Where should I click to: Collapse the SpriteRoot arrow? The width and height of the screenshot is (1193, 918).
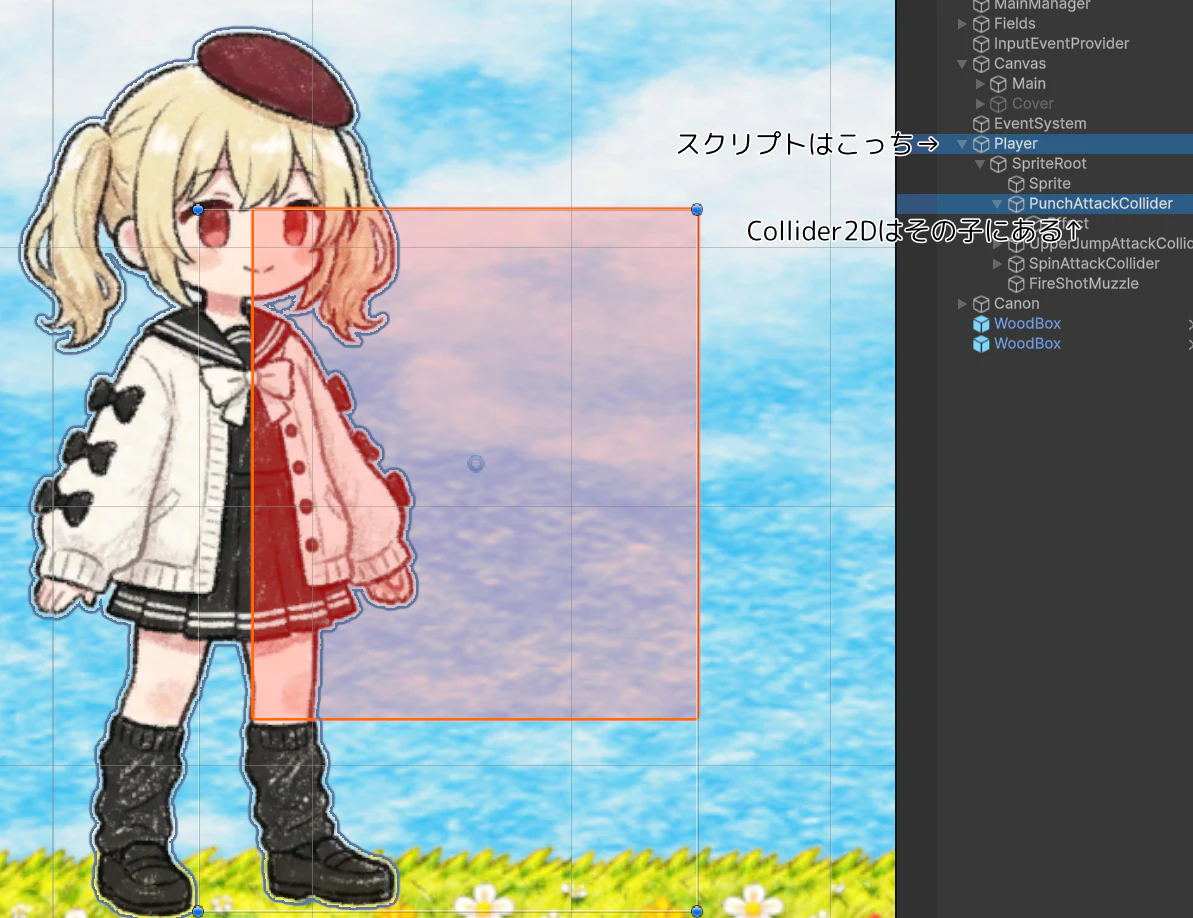tap(980, 164)
